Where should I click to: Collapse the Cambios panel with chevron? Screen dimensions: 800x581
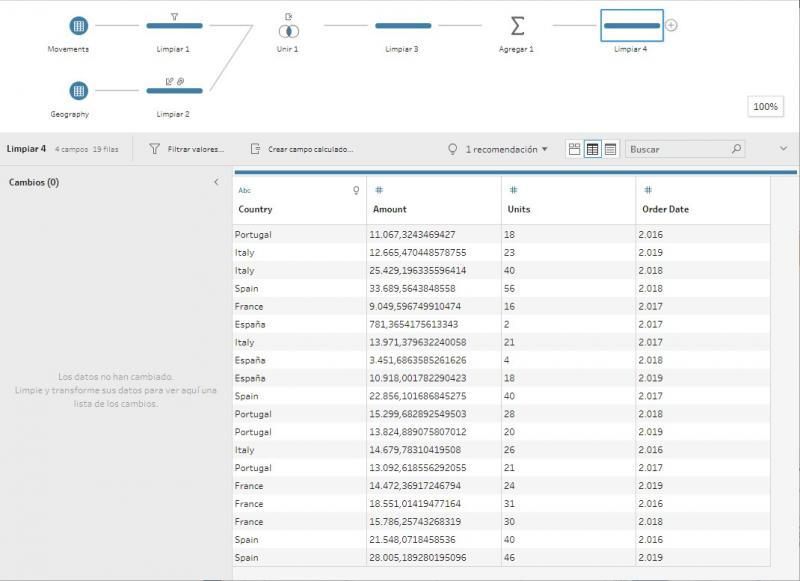point(216,183)
